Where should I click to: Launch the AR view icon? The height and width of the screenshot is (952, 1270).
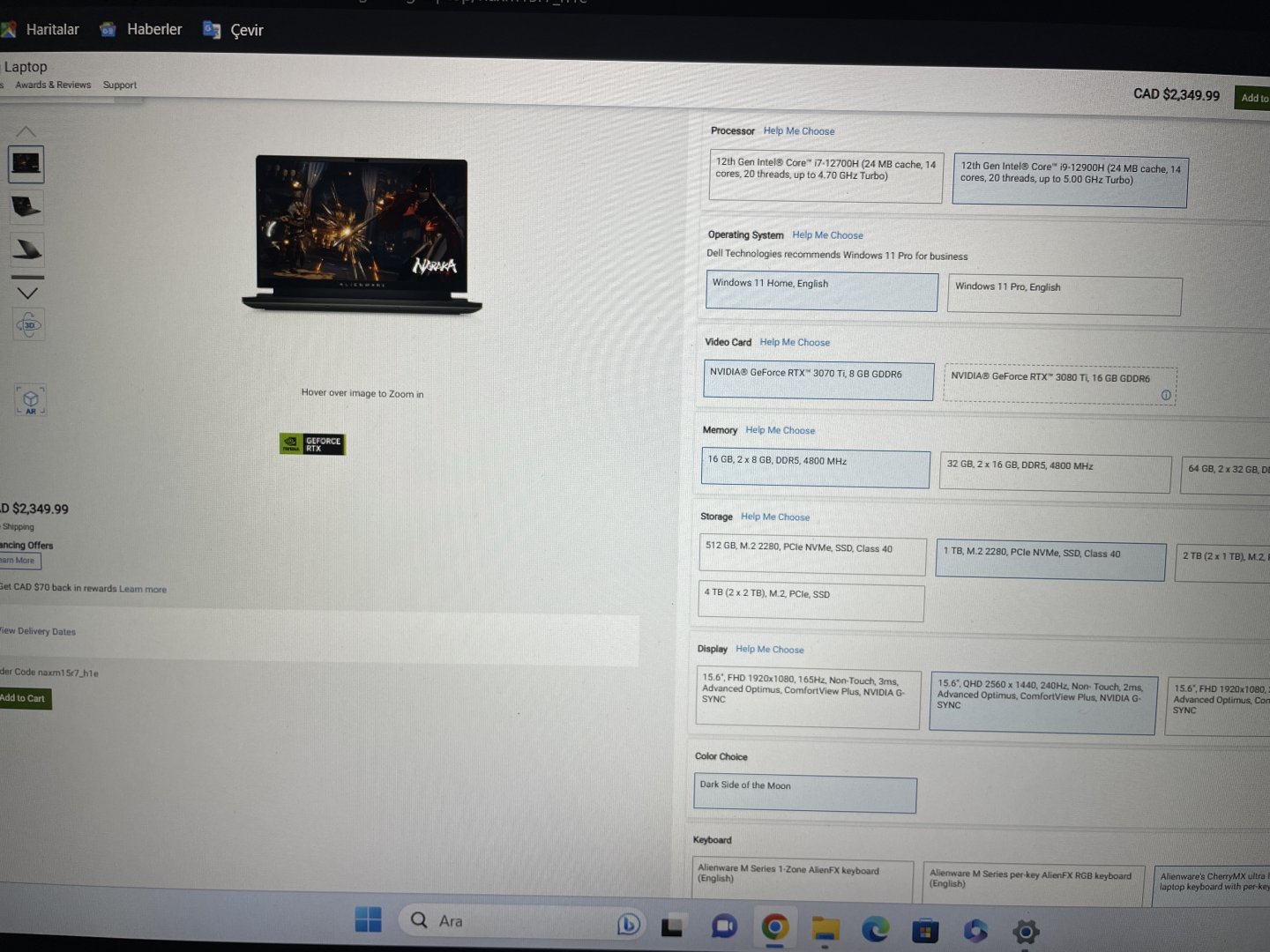pos(31,400)
